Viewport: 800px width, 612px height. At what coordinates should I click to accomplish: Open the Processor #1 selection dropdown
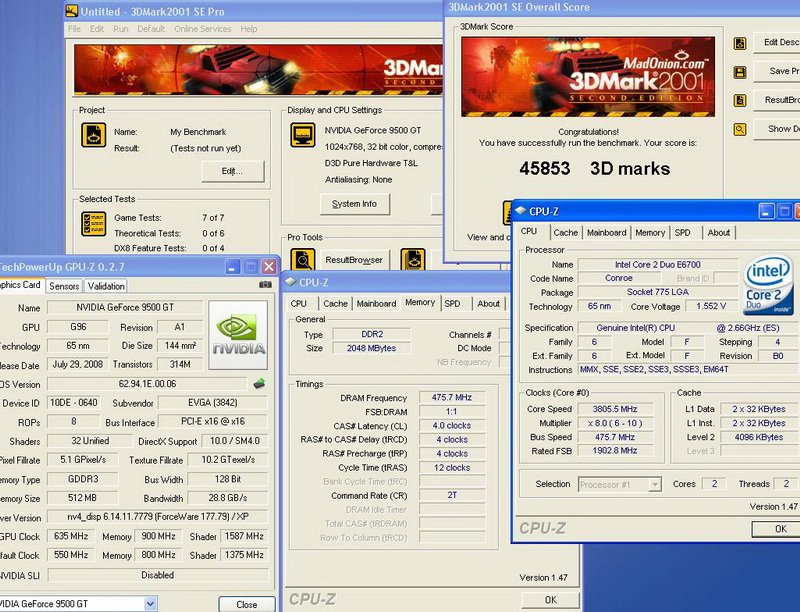pyautogui.click(x=655, y=484)
